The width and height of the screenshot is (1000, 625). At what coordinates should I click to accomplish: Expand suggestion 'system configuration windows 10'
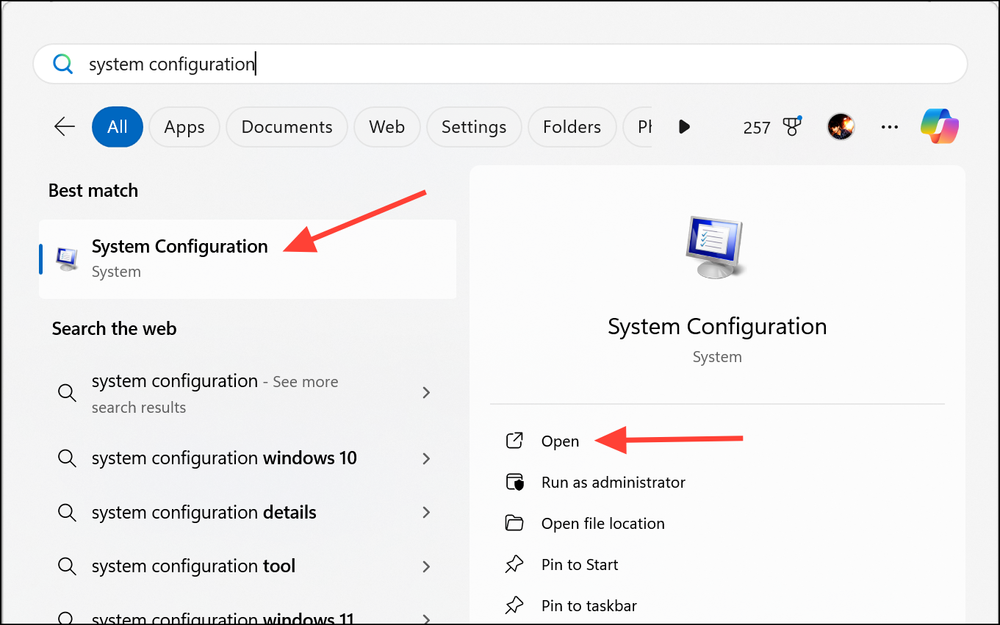pyautogui.click(x=224, y=458)
